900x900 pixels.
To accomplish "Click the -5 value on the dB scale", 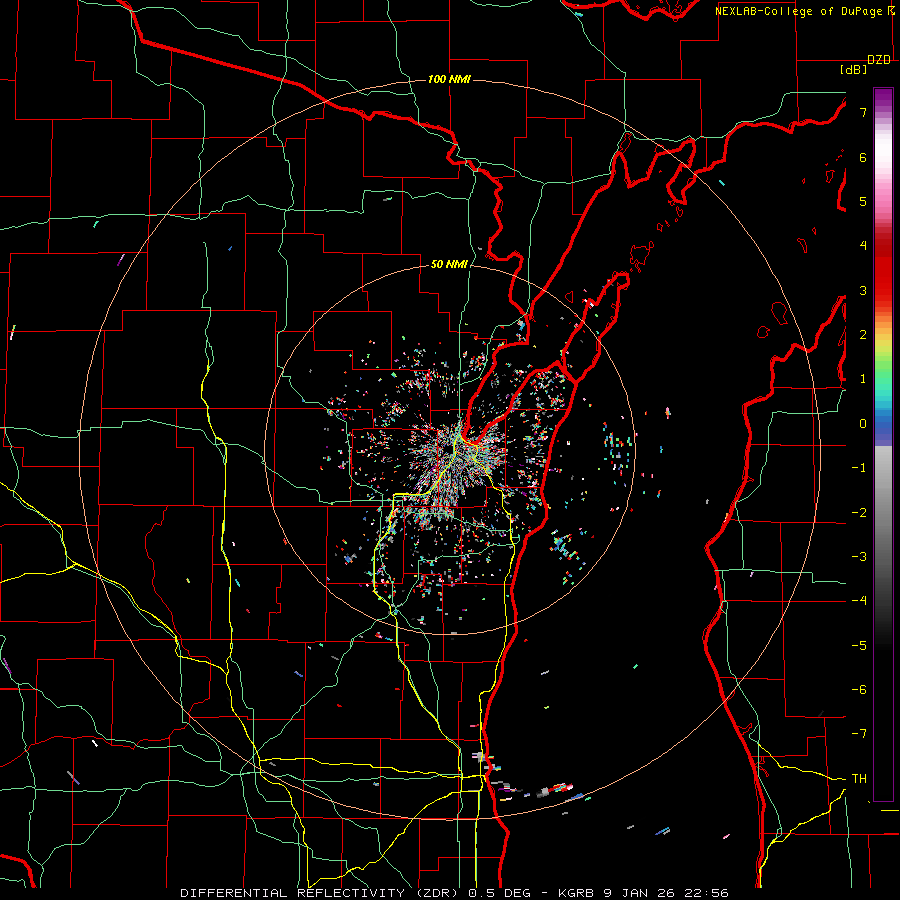I will (859, 646).
